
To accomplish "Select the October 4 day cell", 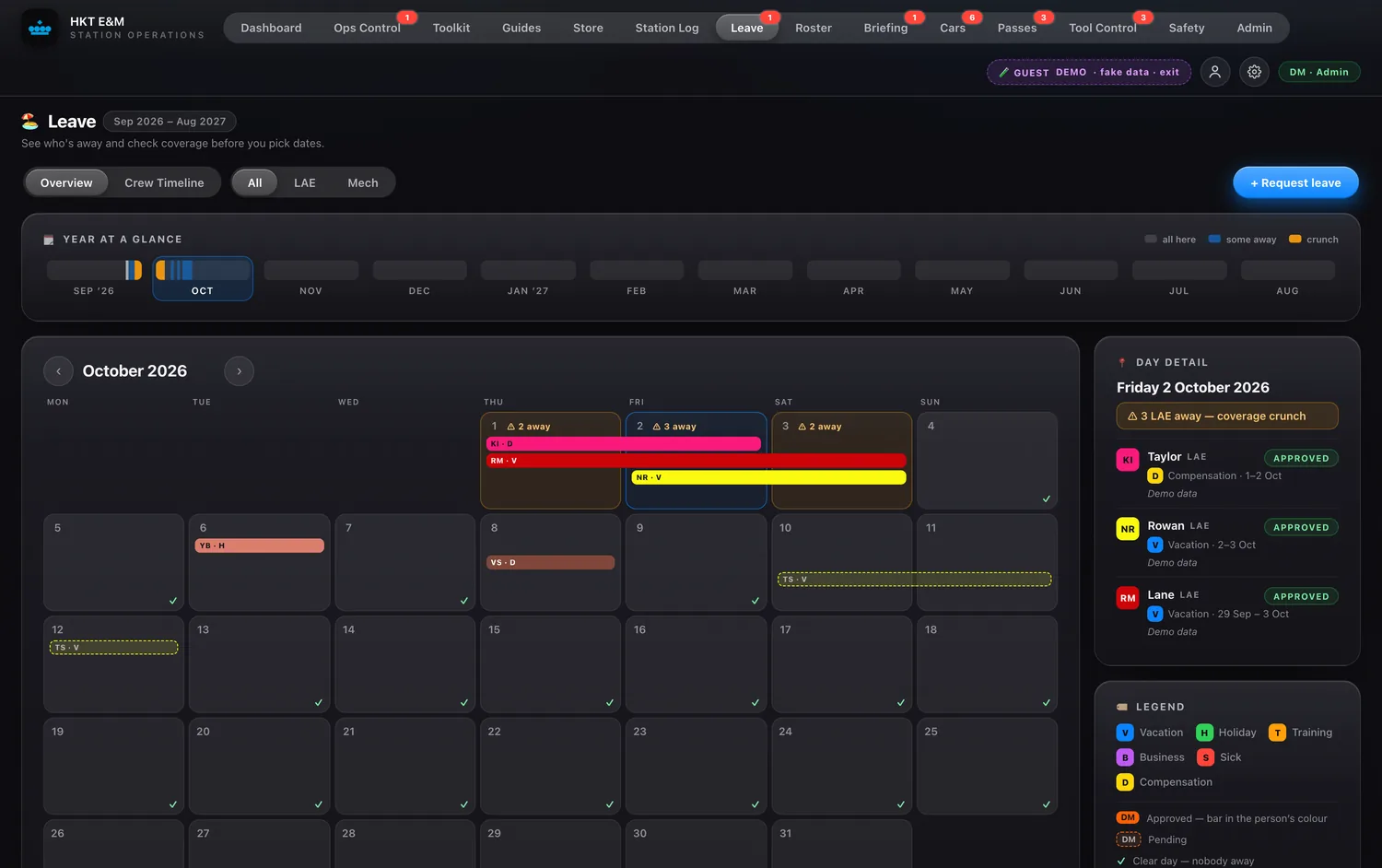I will tap(987, 461).
